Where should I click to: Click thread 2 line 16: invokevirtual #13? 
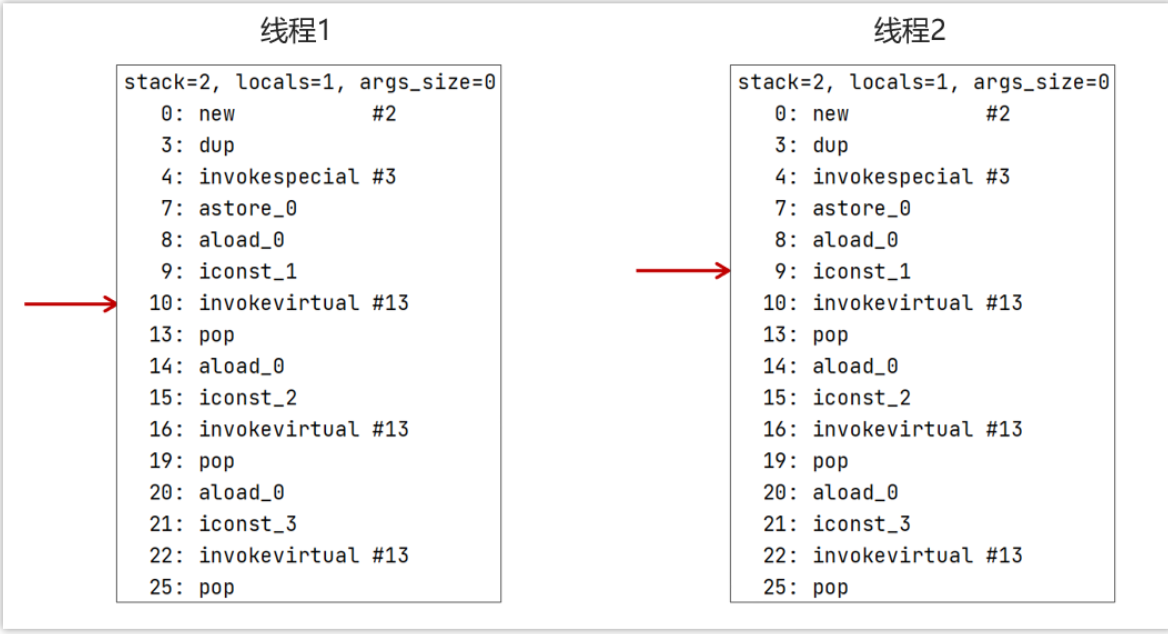(x=892, y=429)
